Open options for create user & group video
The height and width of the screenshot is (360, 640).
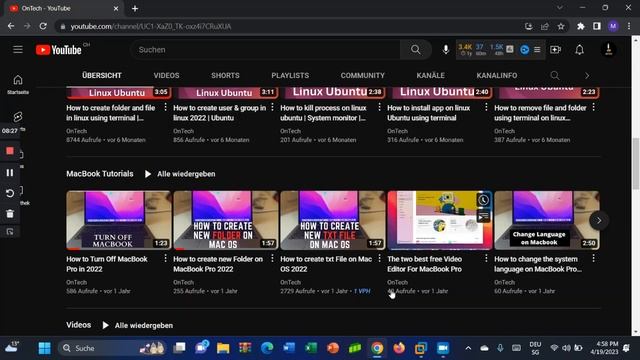point(272,107)
